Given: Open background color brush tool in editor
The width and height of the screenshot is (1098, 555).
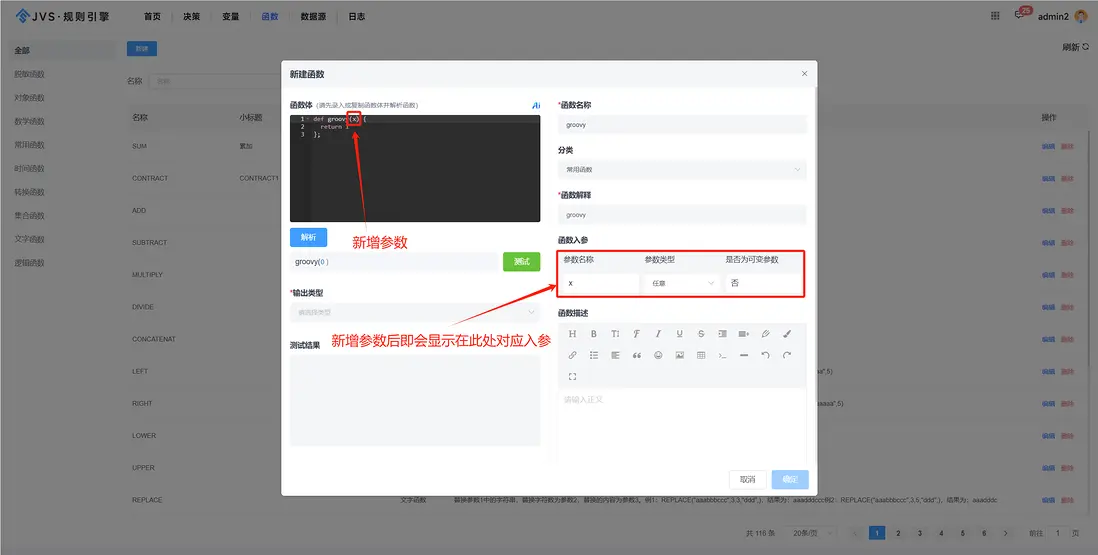Looking at the screenshot, I should (x=787, y=334).
